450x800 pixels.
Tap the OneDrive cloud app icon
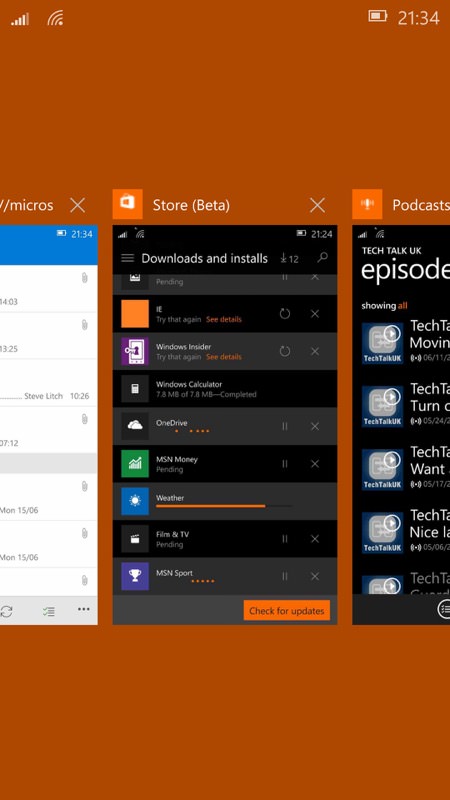point(135,426)
